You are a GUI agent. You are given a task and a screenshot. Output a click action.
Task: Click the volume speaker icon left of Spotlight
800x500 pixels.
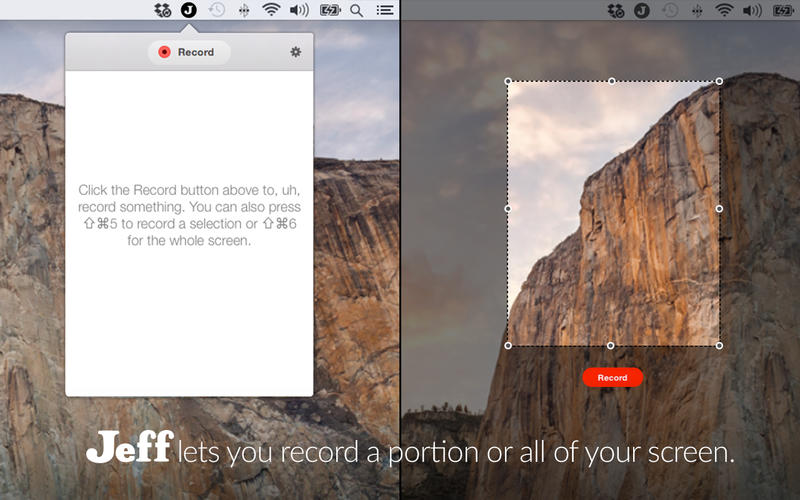tap(299, 11)
